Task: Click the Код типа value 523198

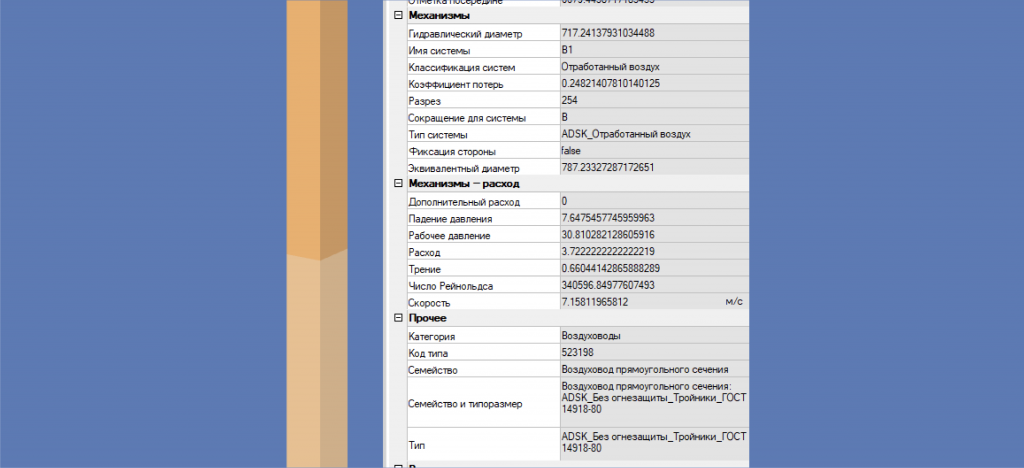Action: [650, 352]
